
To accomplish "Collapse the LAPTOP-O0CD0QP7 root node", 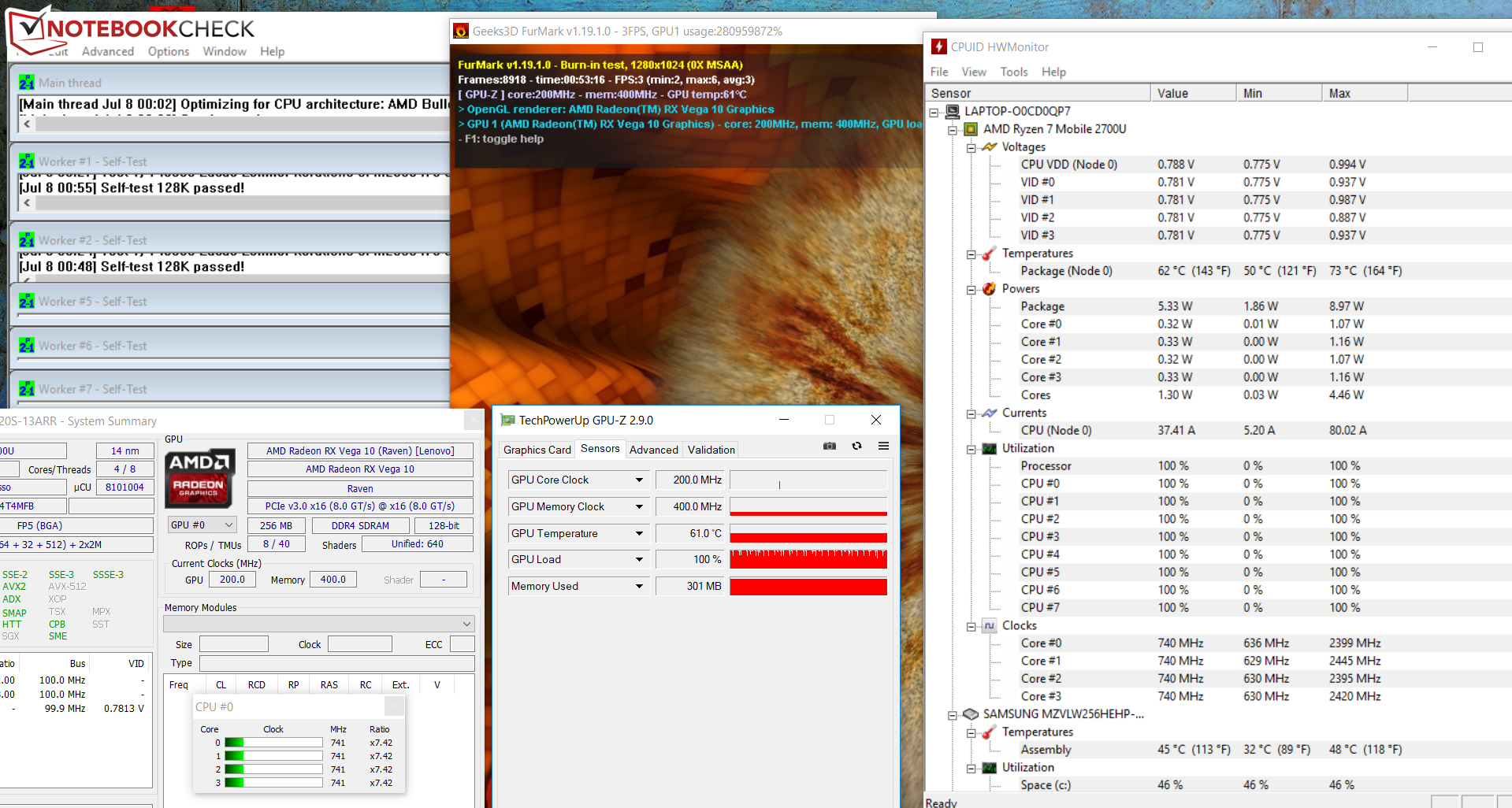I will (x=934, y=113).
